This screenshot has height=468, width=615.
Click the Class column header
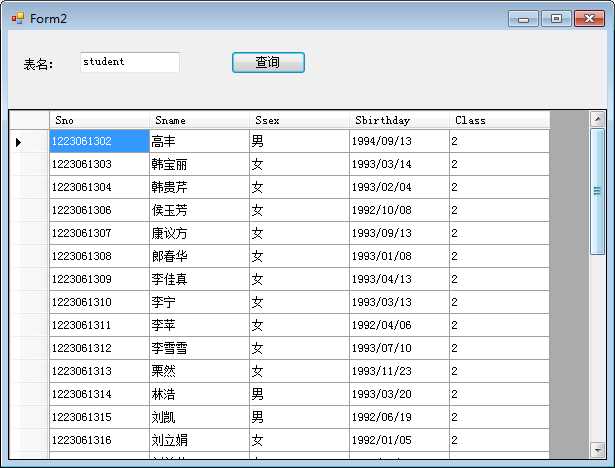[499, 120]
